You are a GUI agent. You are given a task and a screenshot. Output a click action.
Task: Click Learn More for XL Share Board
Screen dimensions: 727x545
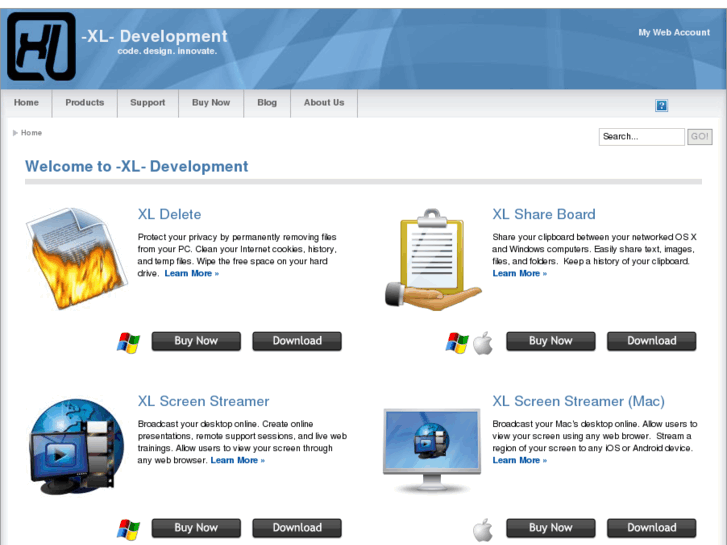coord(519,273)
